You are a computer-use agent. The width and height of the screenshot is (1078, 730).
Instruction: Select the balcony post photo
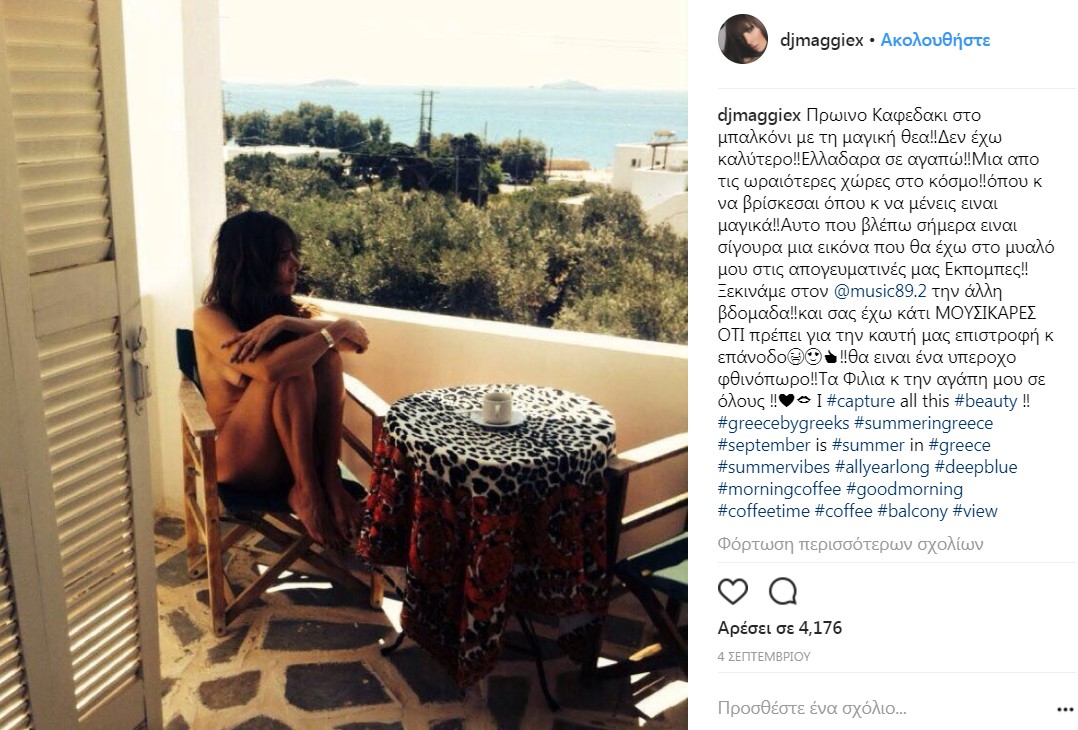point(344,365)
